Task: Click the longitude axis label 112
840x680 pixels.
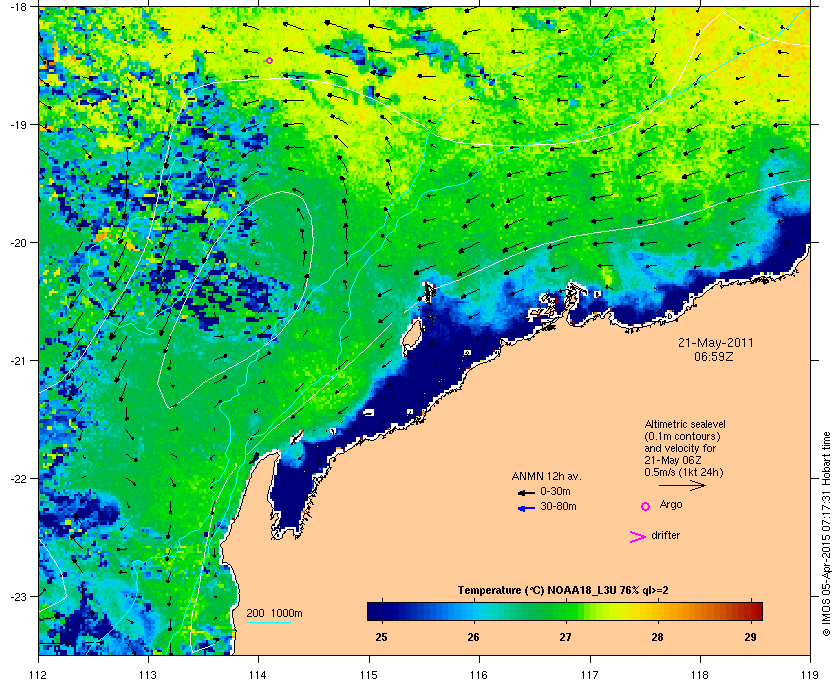Action: pyautogui.click(x=39, y=674)
